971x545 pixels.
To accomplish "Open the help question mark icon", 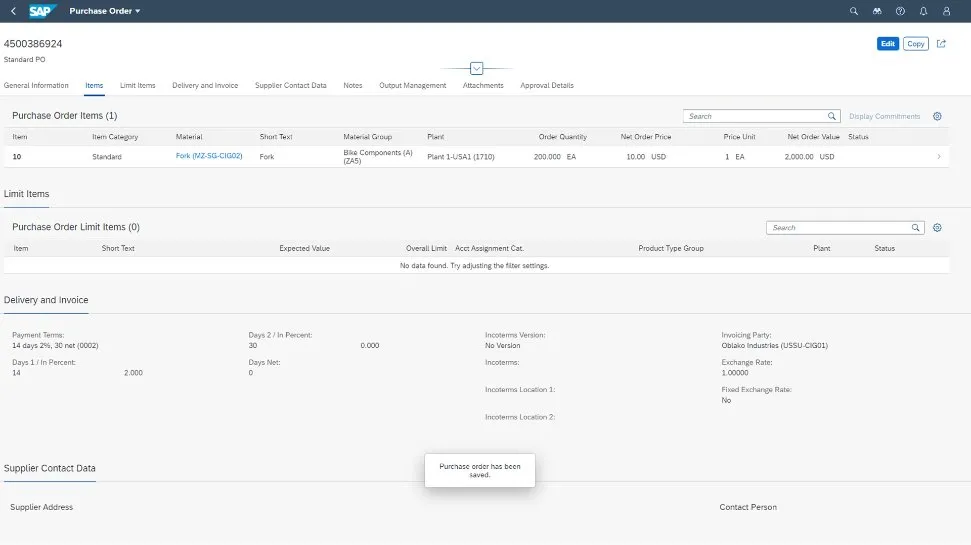I will click(900, 11).
